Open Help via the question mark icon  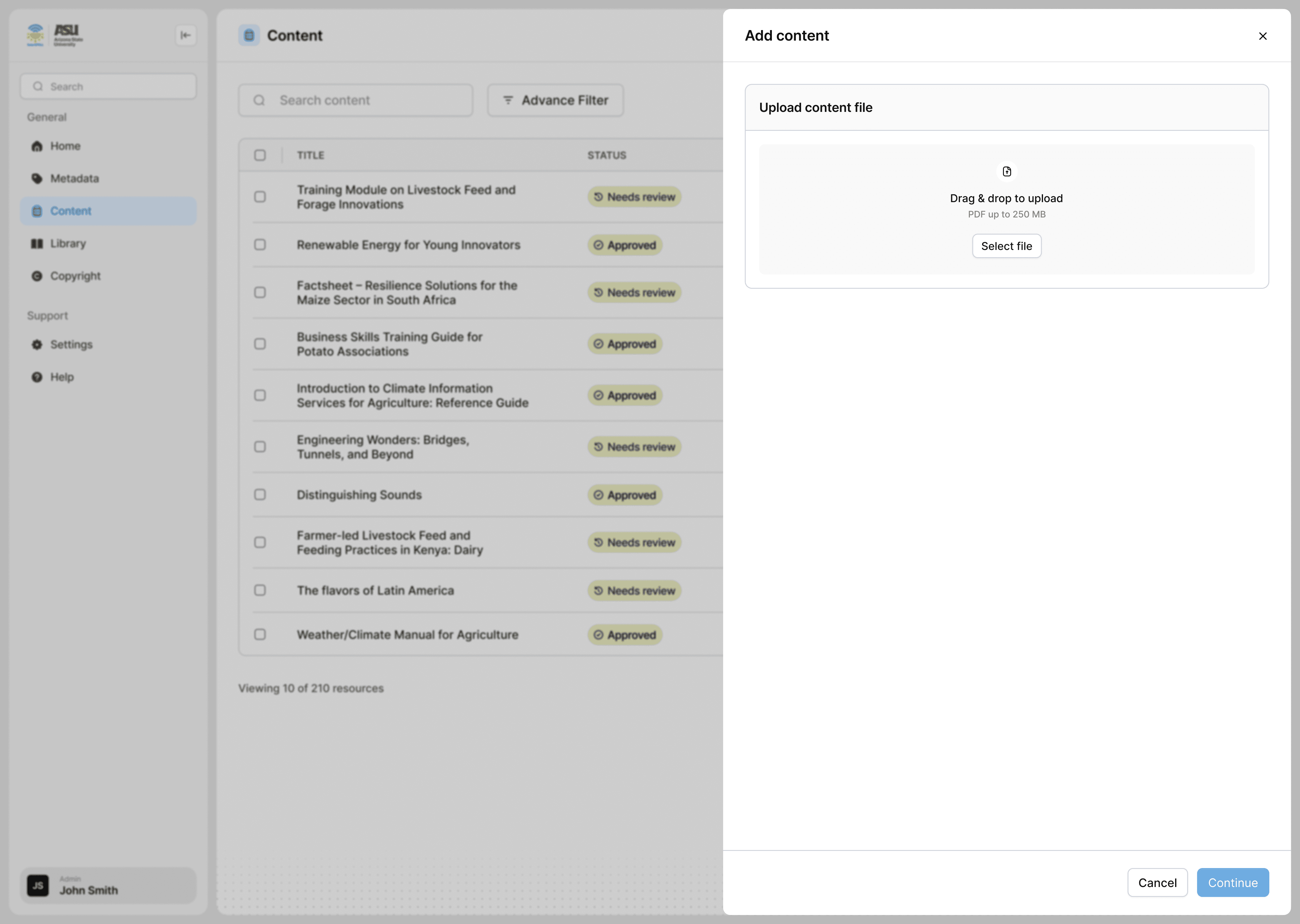[37, 377]
